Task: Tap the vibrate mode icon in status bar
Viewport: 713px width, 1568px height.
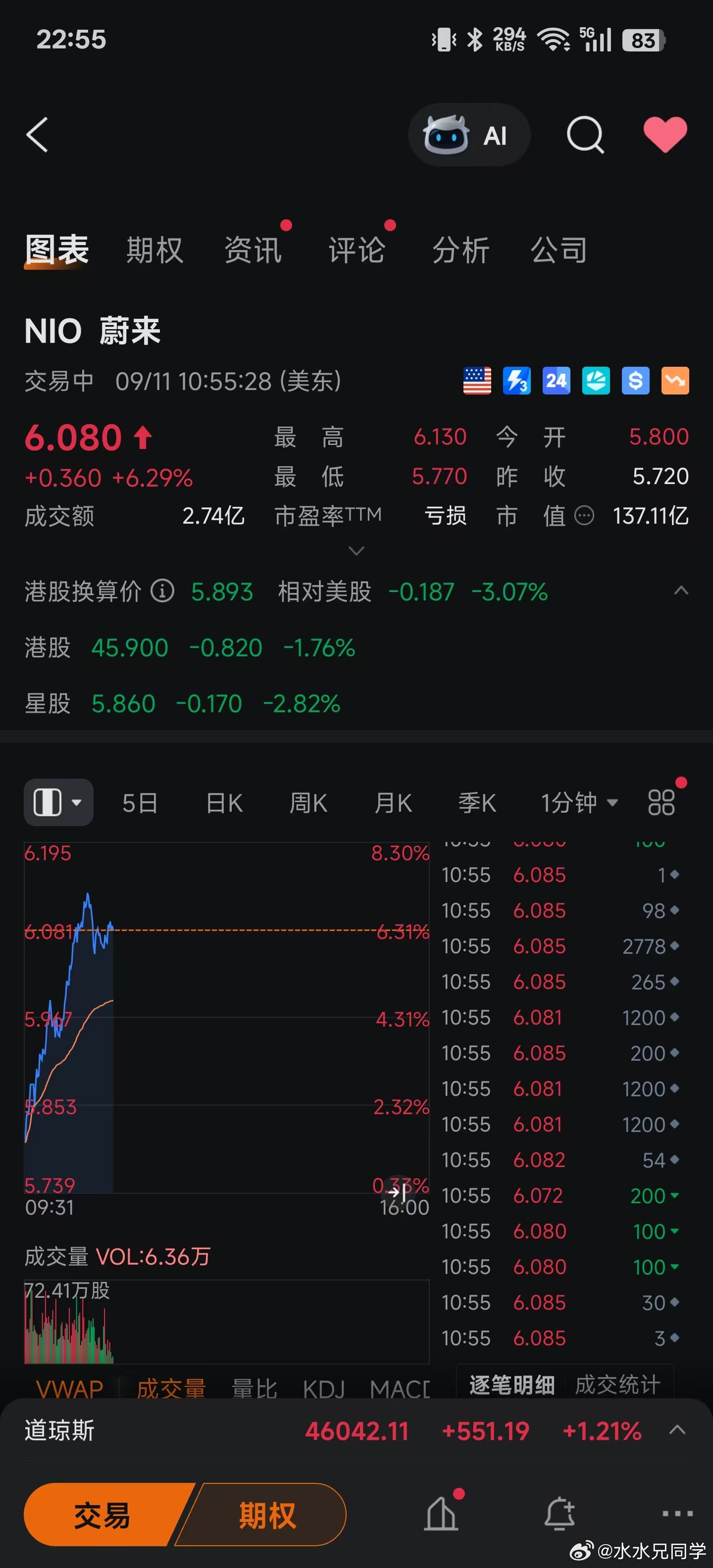Action: pos(444,40)
